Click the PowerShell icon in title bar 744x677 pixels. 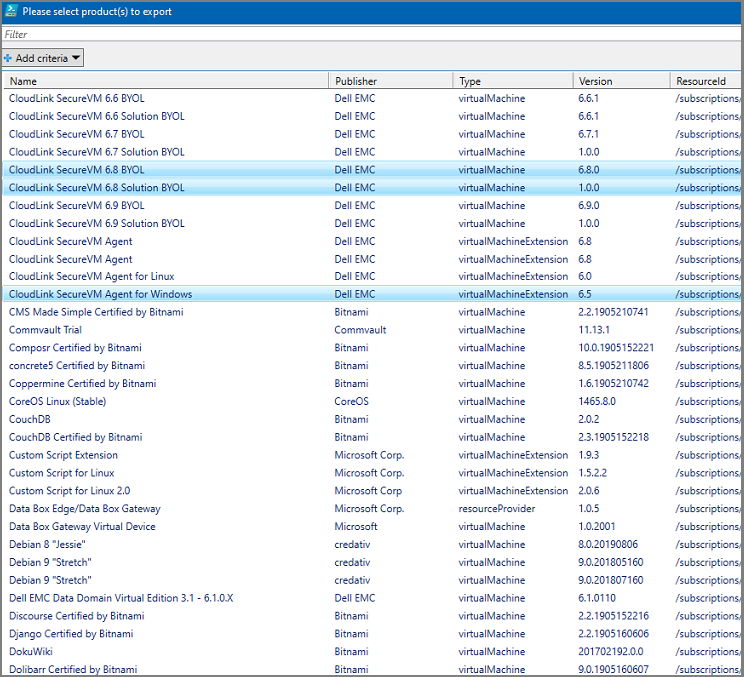(x=11, y=12)
